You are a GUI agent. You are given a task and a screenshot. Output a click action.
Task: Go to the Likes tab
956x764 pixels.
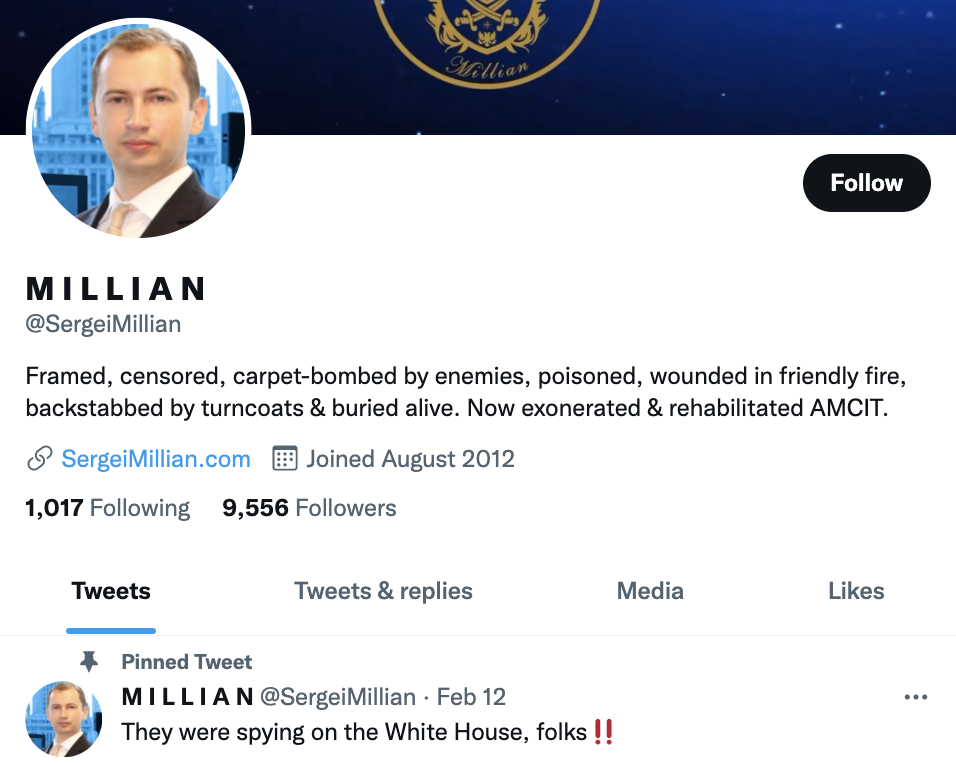(856, 591)
